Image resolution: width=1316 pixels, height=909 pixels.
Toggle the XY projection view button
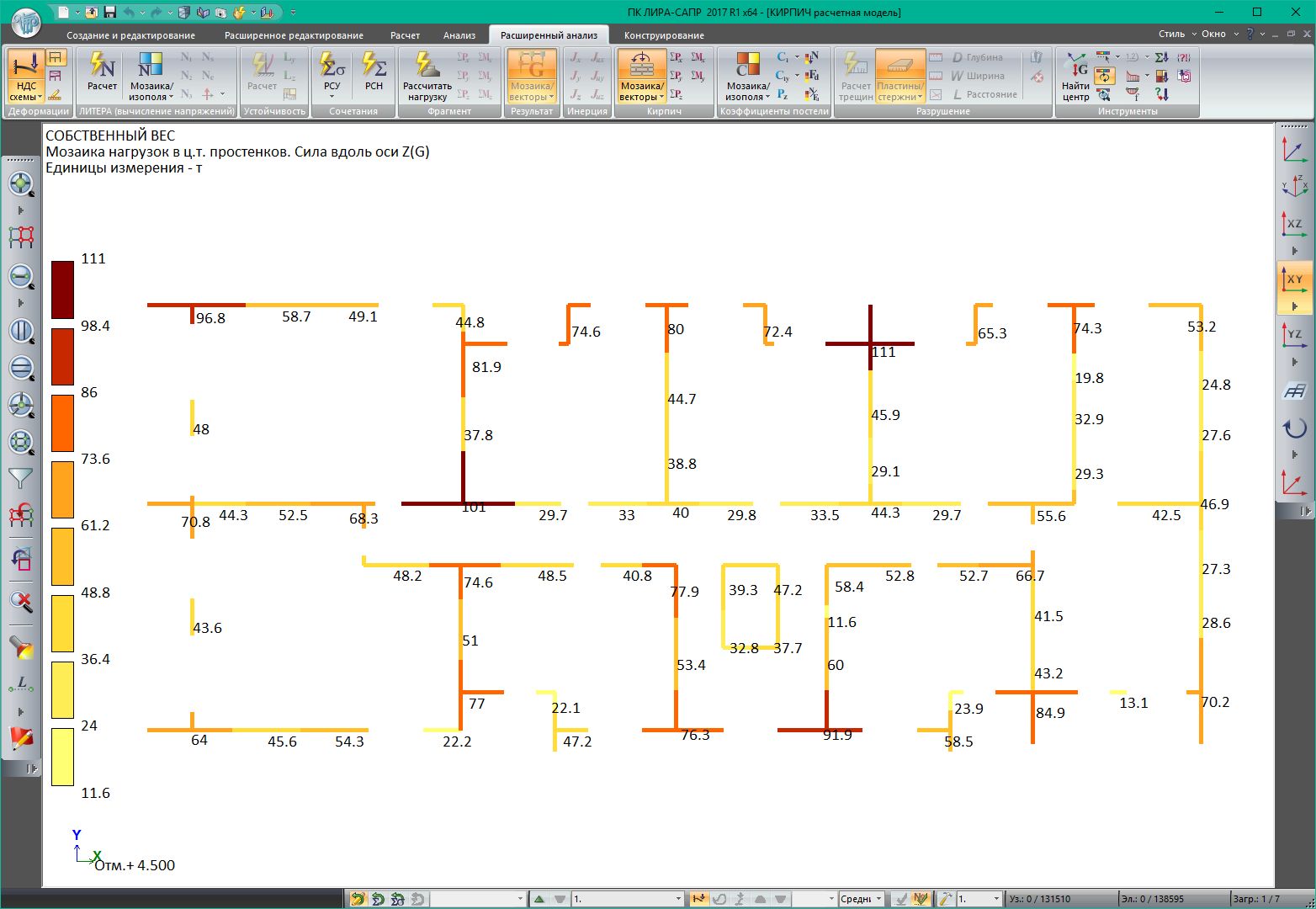pyautogui.click(x=1294, y=279)
